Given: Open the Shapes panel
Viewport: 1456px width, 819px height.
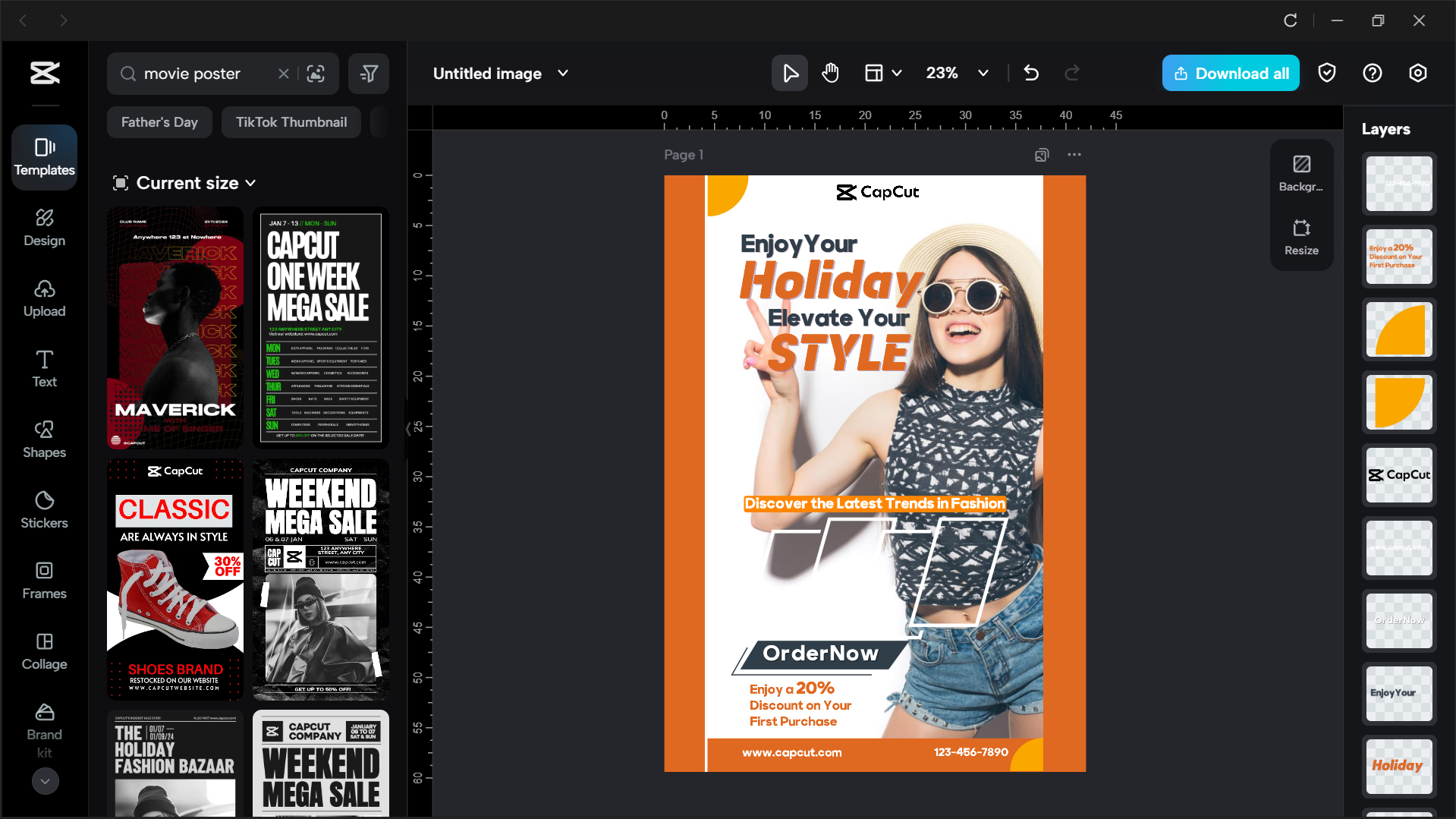Looking at the screenshot, I should coord(43,439).
